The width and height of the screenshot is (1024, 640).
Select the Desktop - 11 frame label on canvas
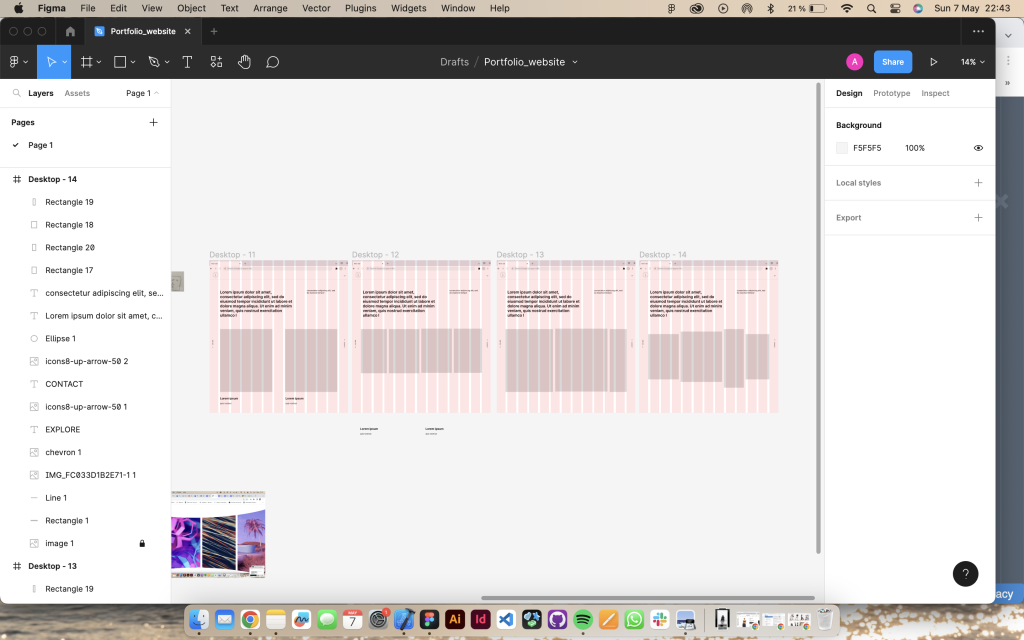pos(232,255)
